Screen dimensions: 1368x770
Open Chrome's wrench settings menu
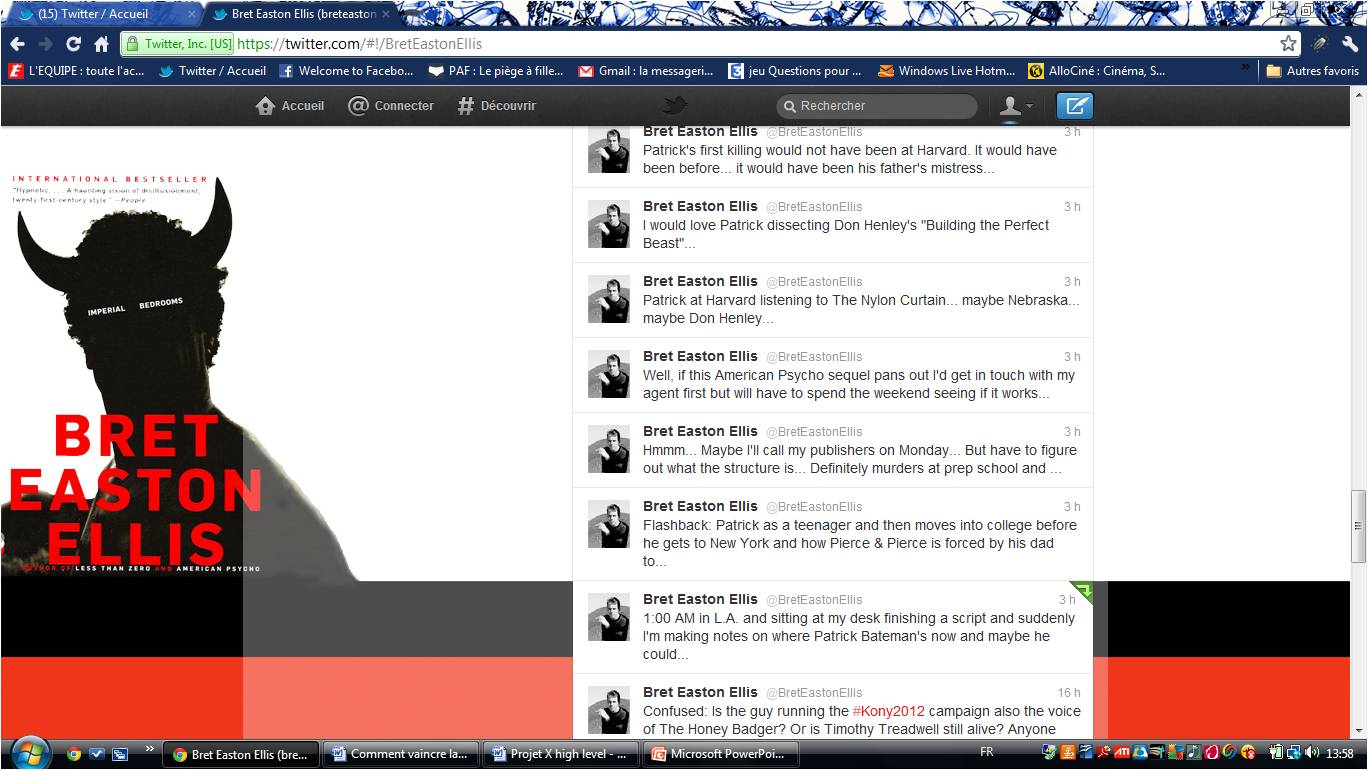click(1350, 44)
